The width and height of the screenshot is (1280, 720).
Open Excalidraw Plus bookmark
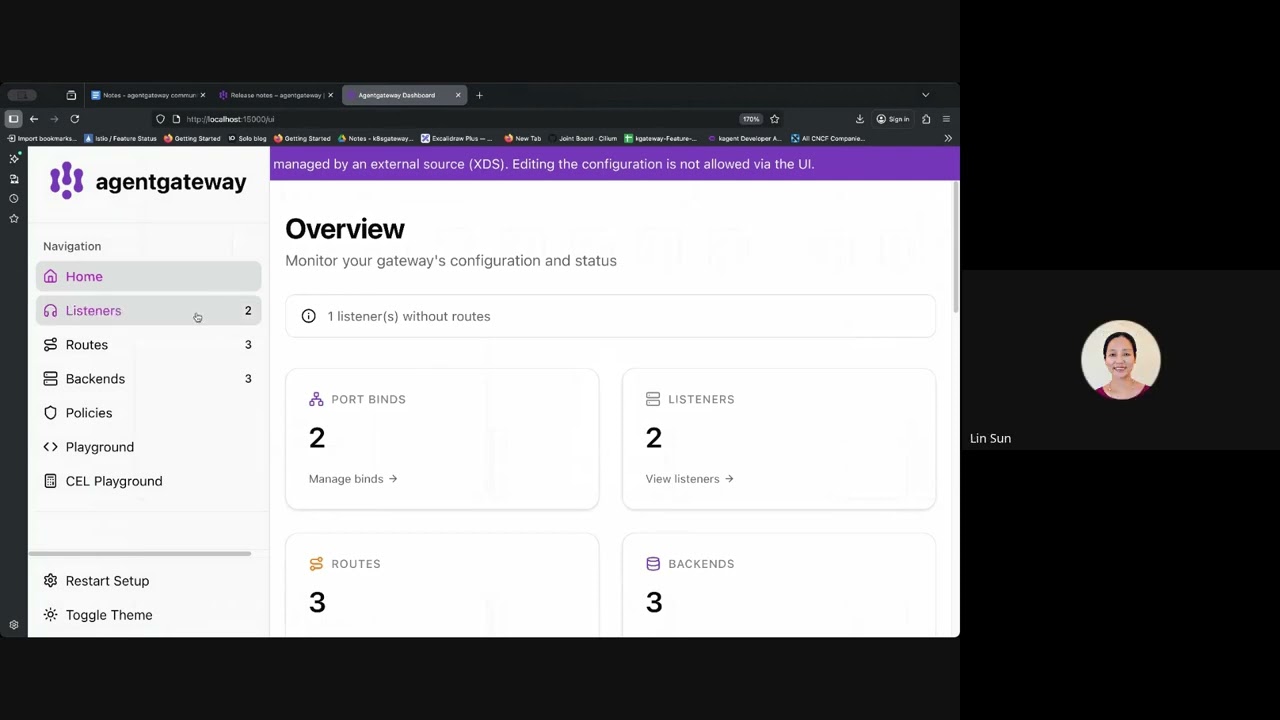[457, 138]
